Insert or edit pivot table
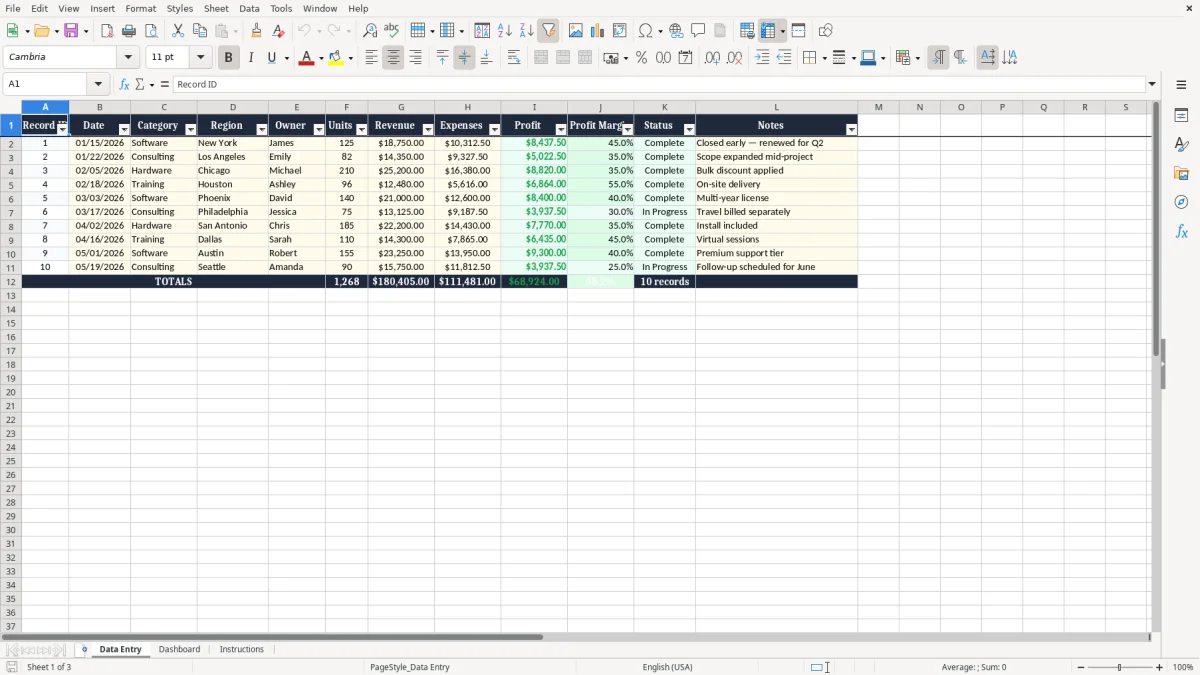1200x675 pixels. tap(619, 31)
